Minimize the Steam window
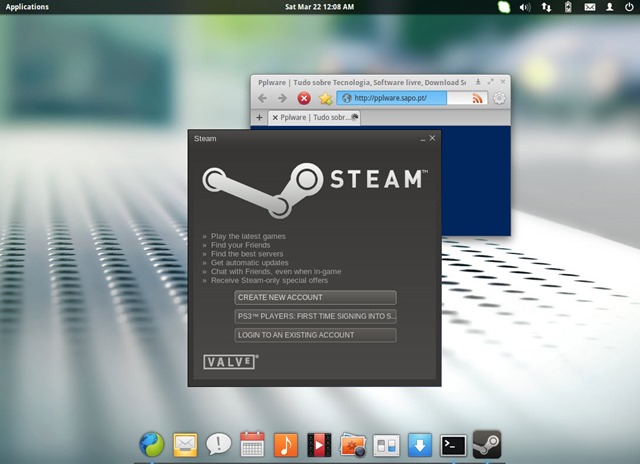 click(422, 140)
